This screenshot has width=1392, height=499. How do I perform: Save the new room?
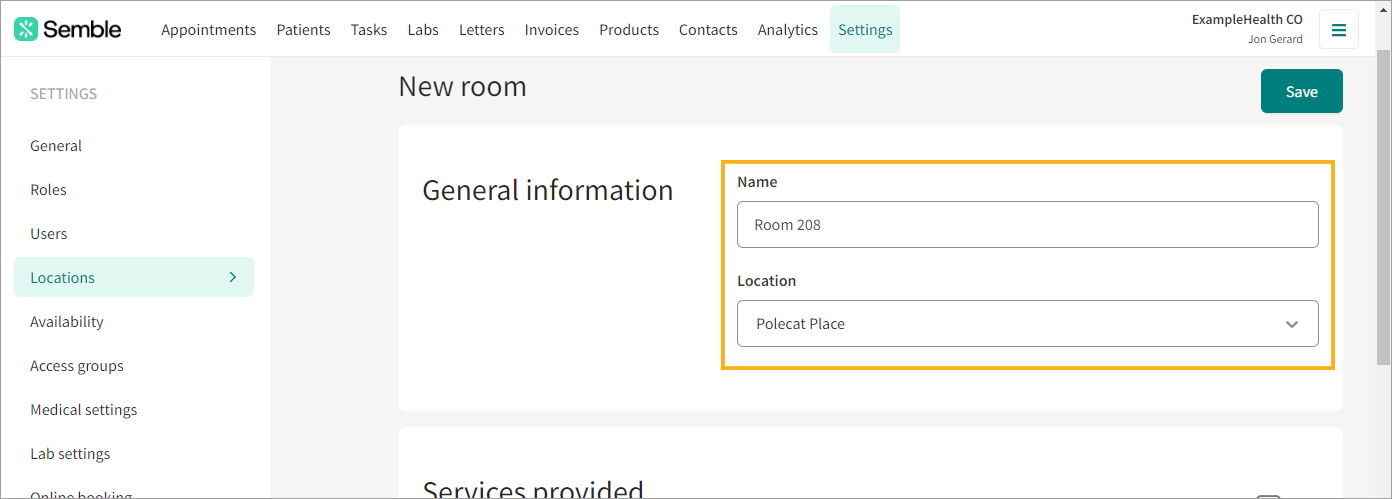pos(1301,91)
